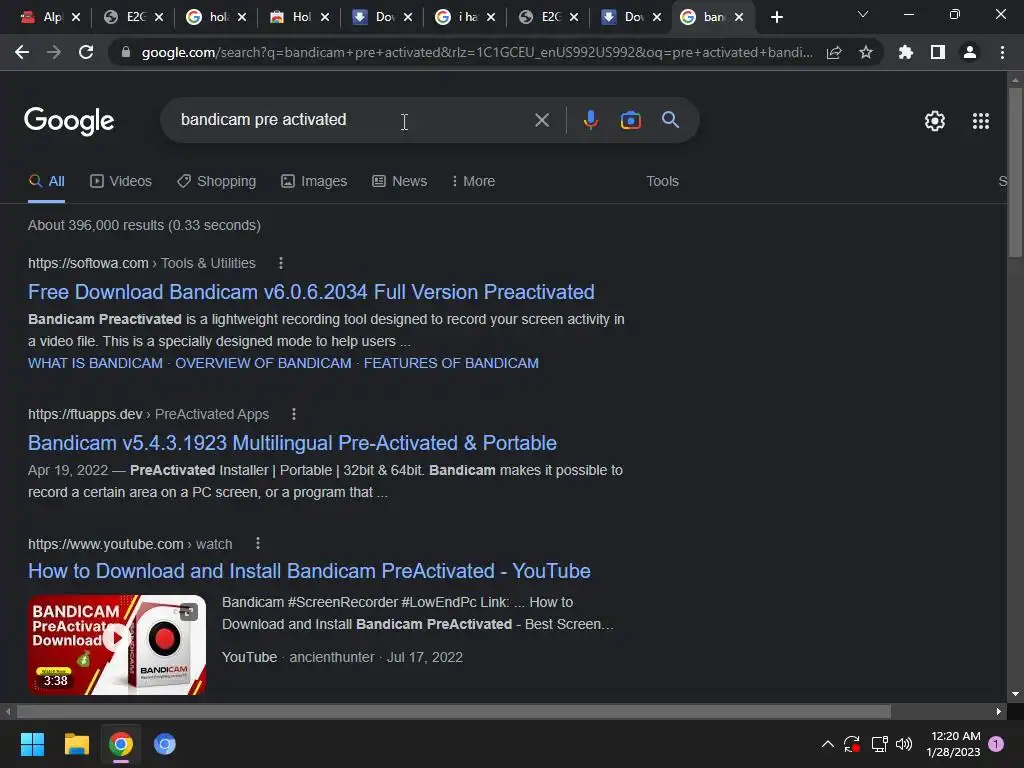Click the https://softowa.com breadcrumb
Screen dimensions: 1024x768
[x=88, y=263]
